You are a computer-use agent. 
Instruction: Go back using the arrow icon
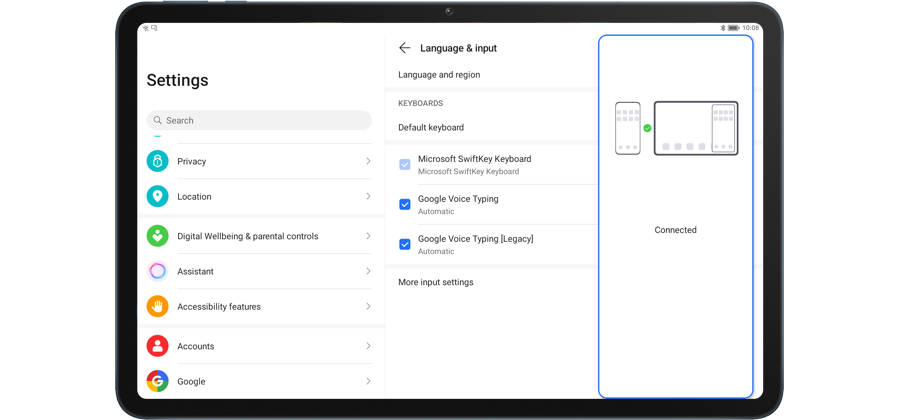point(404,48)
